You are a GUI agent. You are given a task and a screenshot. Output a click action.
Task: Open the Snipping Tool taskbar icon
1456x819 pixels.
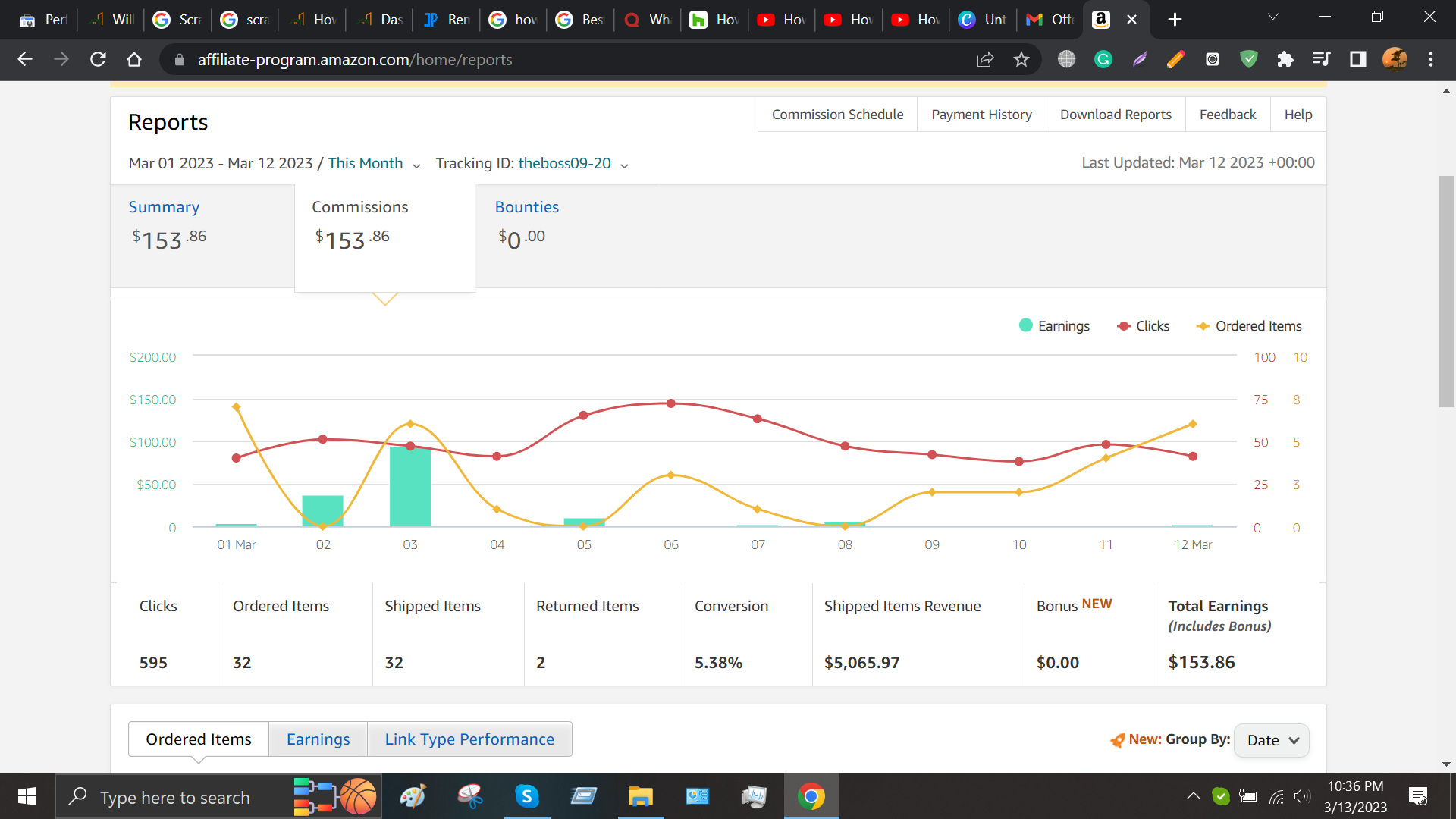(469, 796)
